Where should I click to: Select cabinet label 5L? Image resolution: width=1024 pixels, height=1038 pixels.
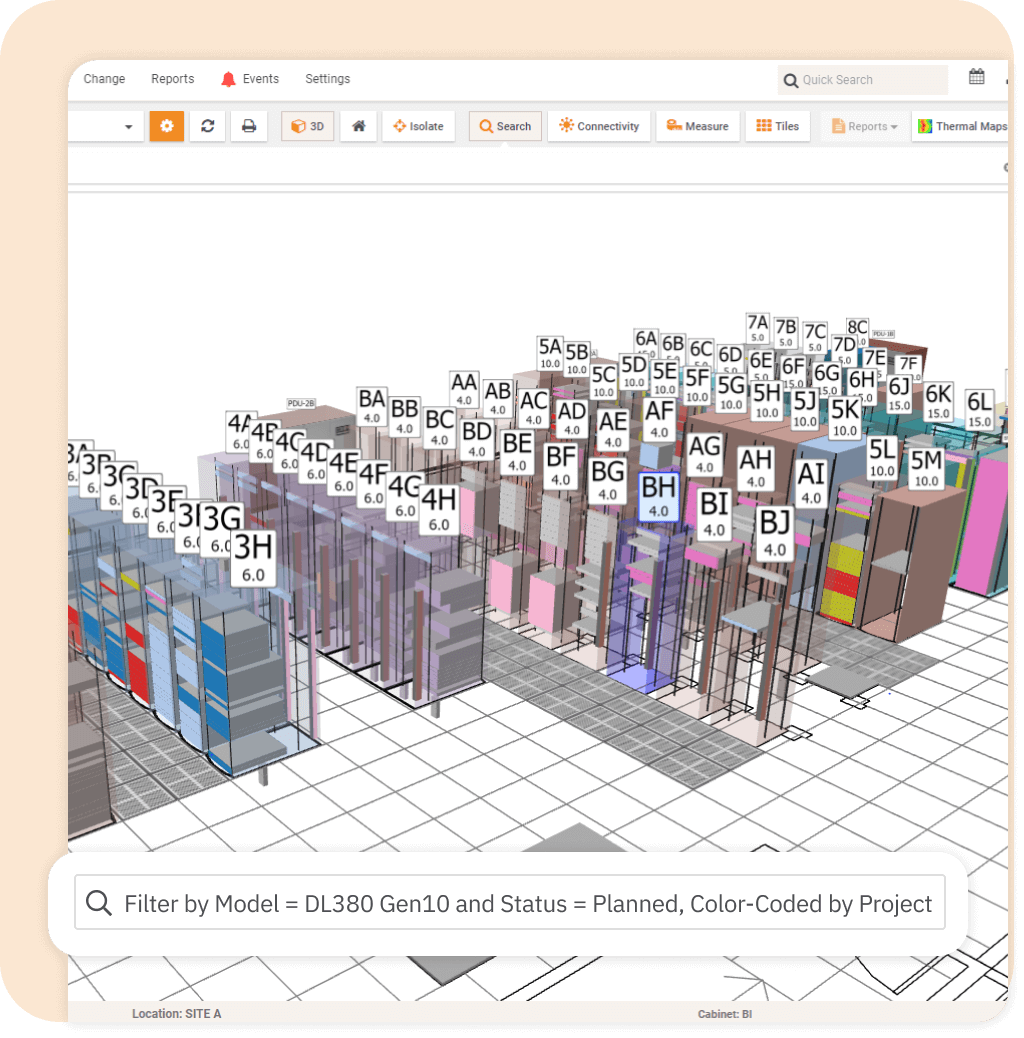[882, 458]
